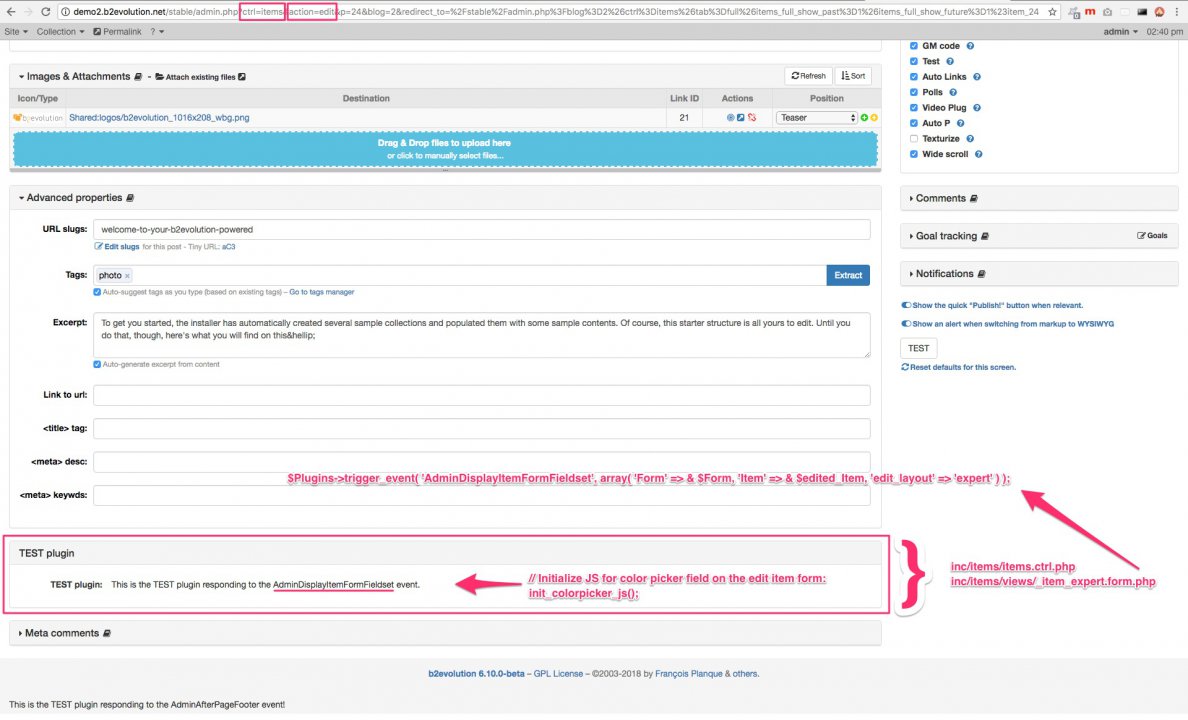Open the Teaser position dropdown

point(817,117)
